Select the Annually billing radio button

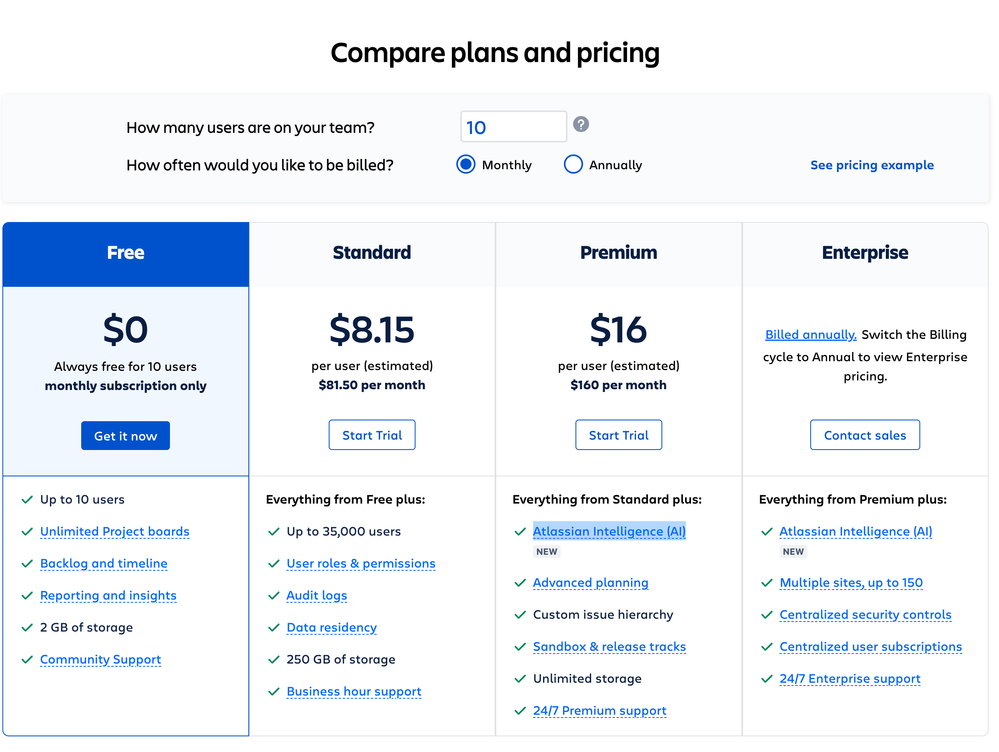click(573, 164)
